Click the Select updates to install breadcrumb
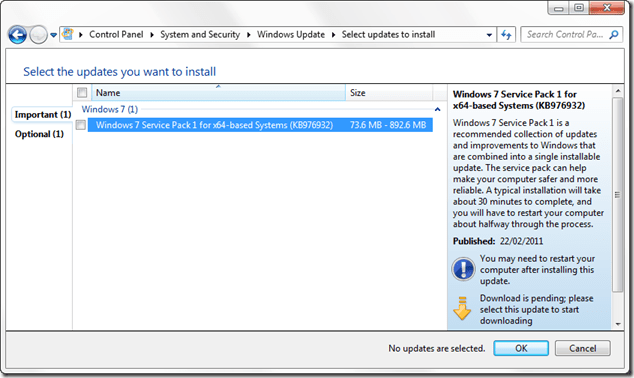634x378 pixels. [x=388, y=35]
